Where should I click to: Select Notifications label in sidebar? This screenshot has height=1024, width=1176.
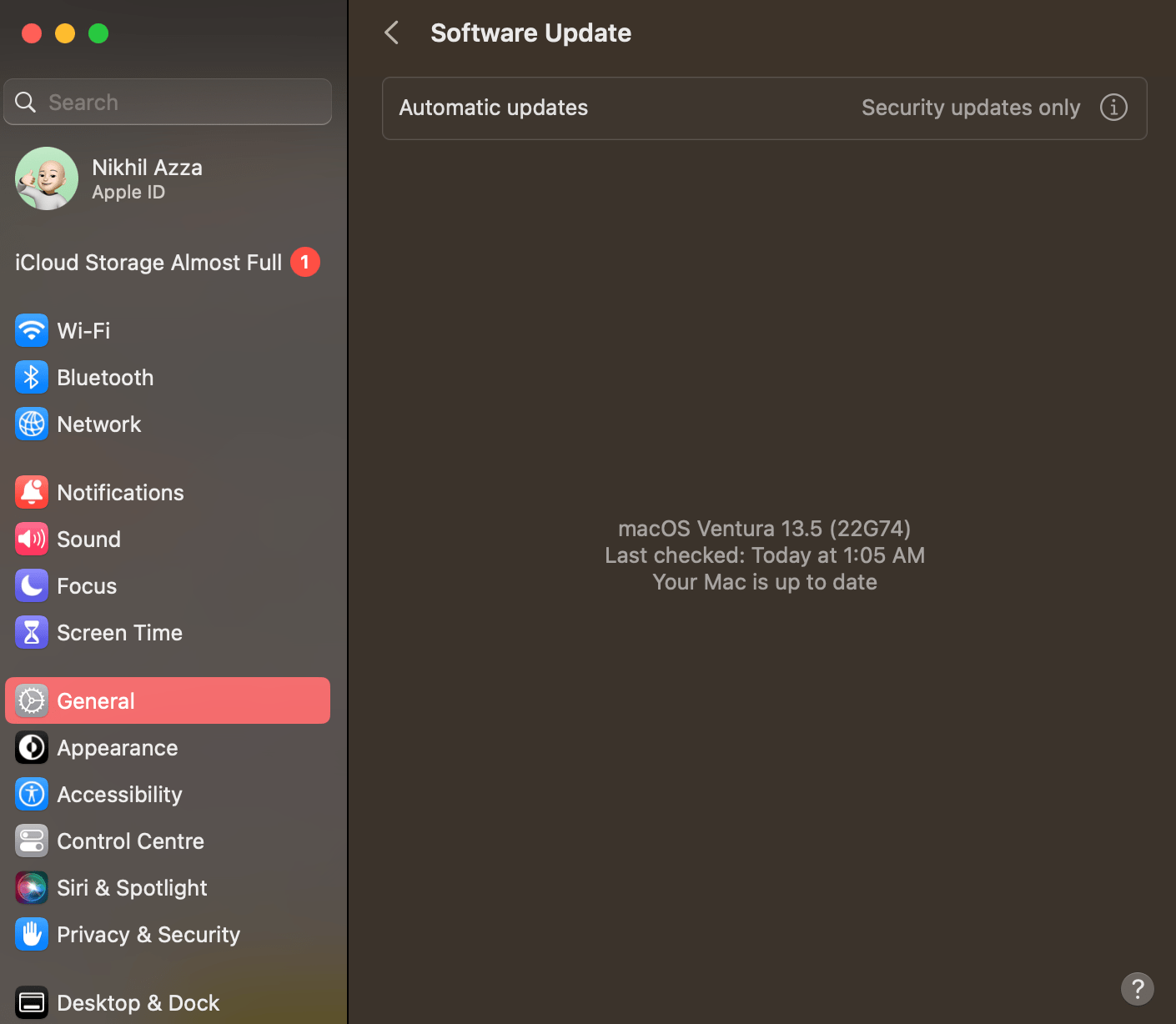pyautogui.click(x=121, y=493)
